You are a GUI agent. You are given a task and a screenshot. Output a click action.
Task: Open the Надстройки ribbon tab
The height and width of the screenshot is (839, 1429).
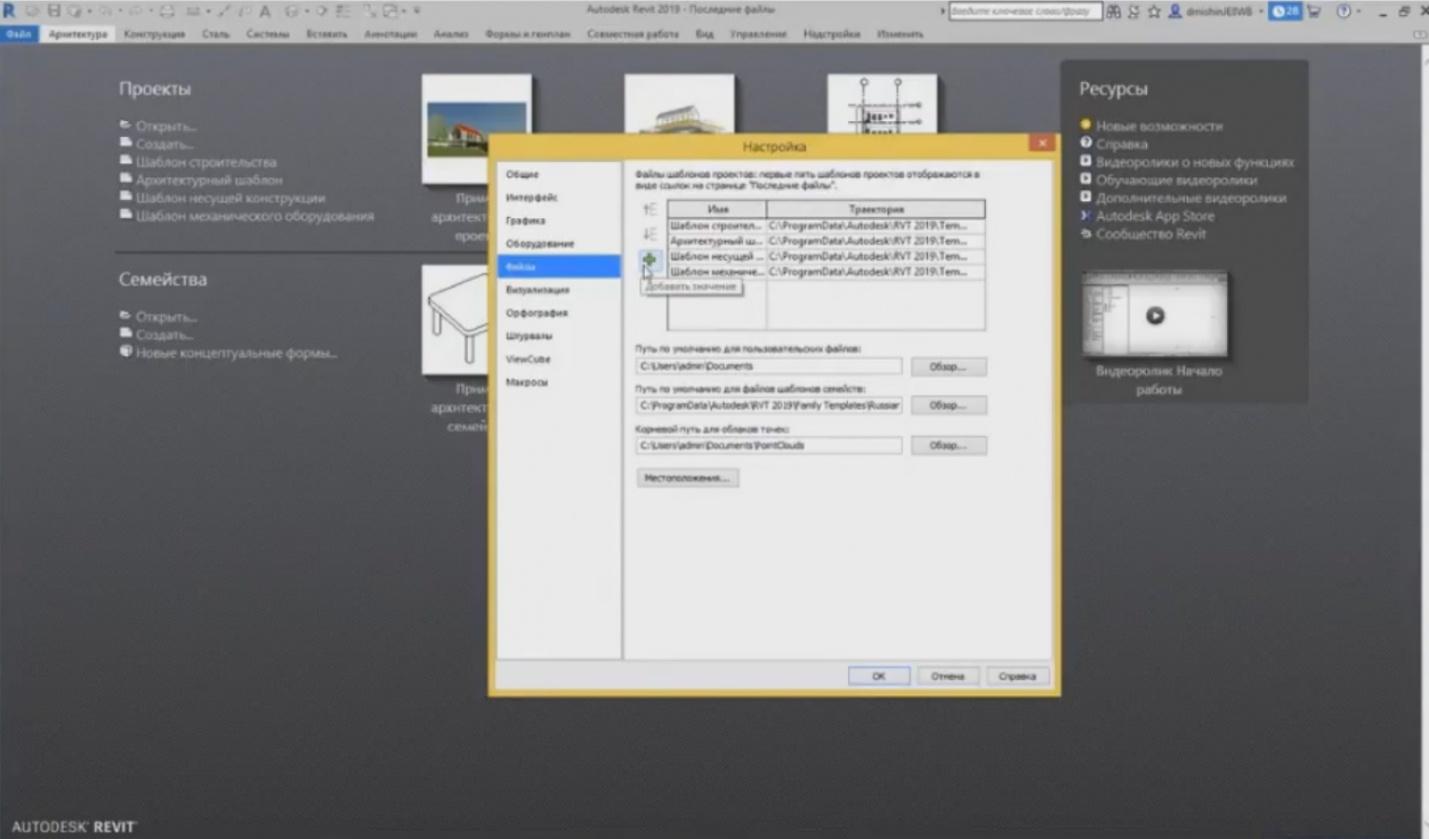tap(832, 34)
